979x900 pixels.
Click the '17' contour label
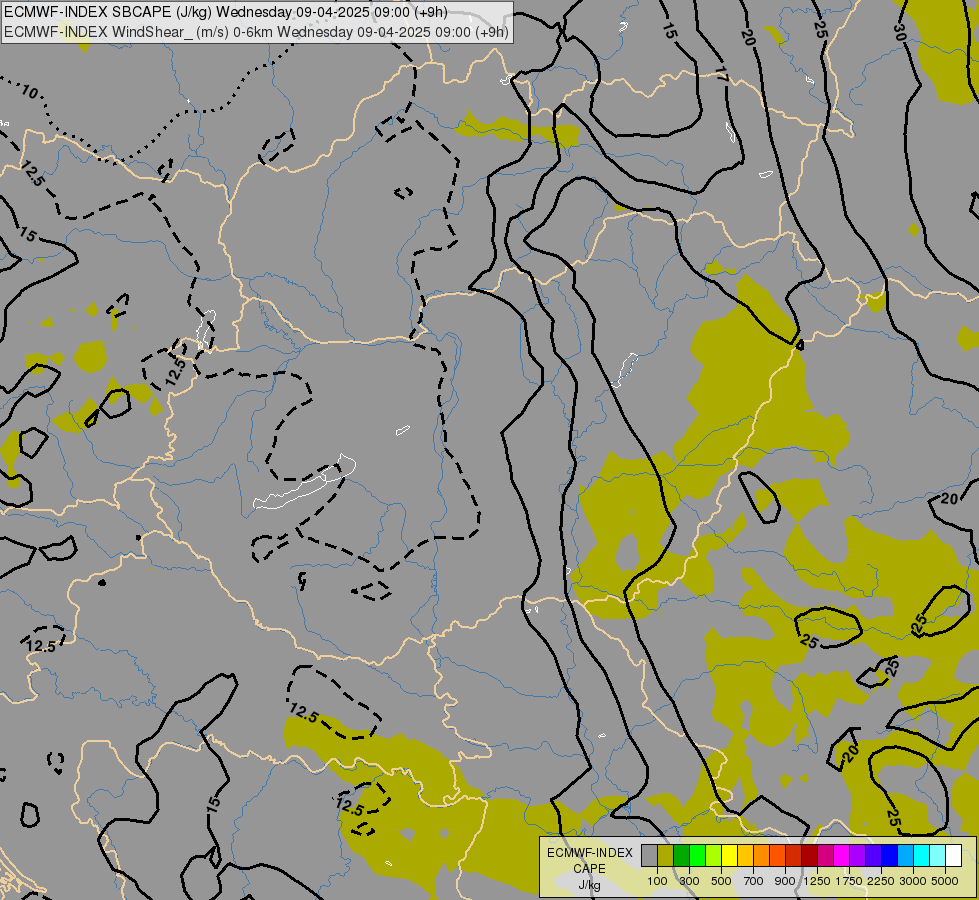click(721, 74)
